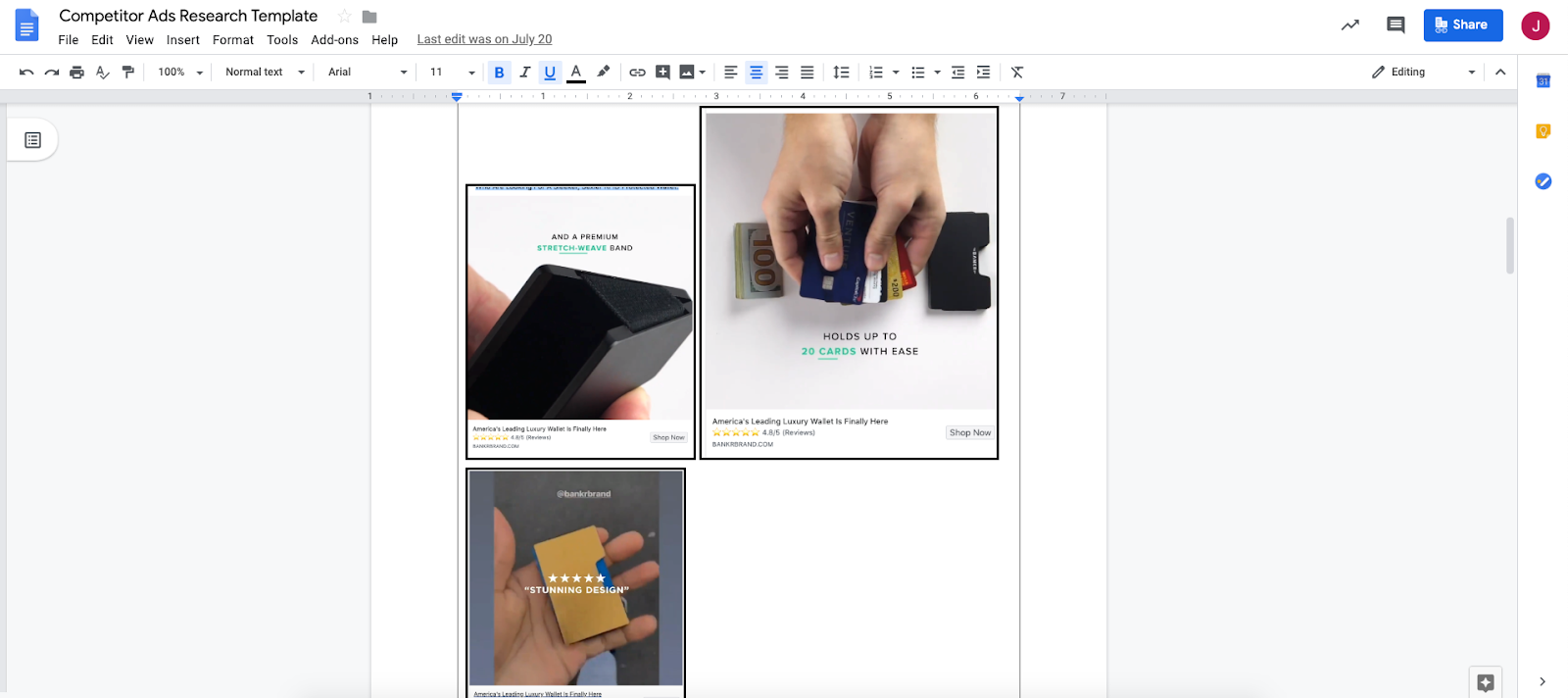Open the 100% zoom dropdown

(x=180, y=72)
